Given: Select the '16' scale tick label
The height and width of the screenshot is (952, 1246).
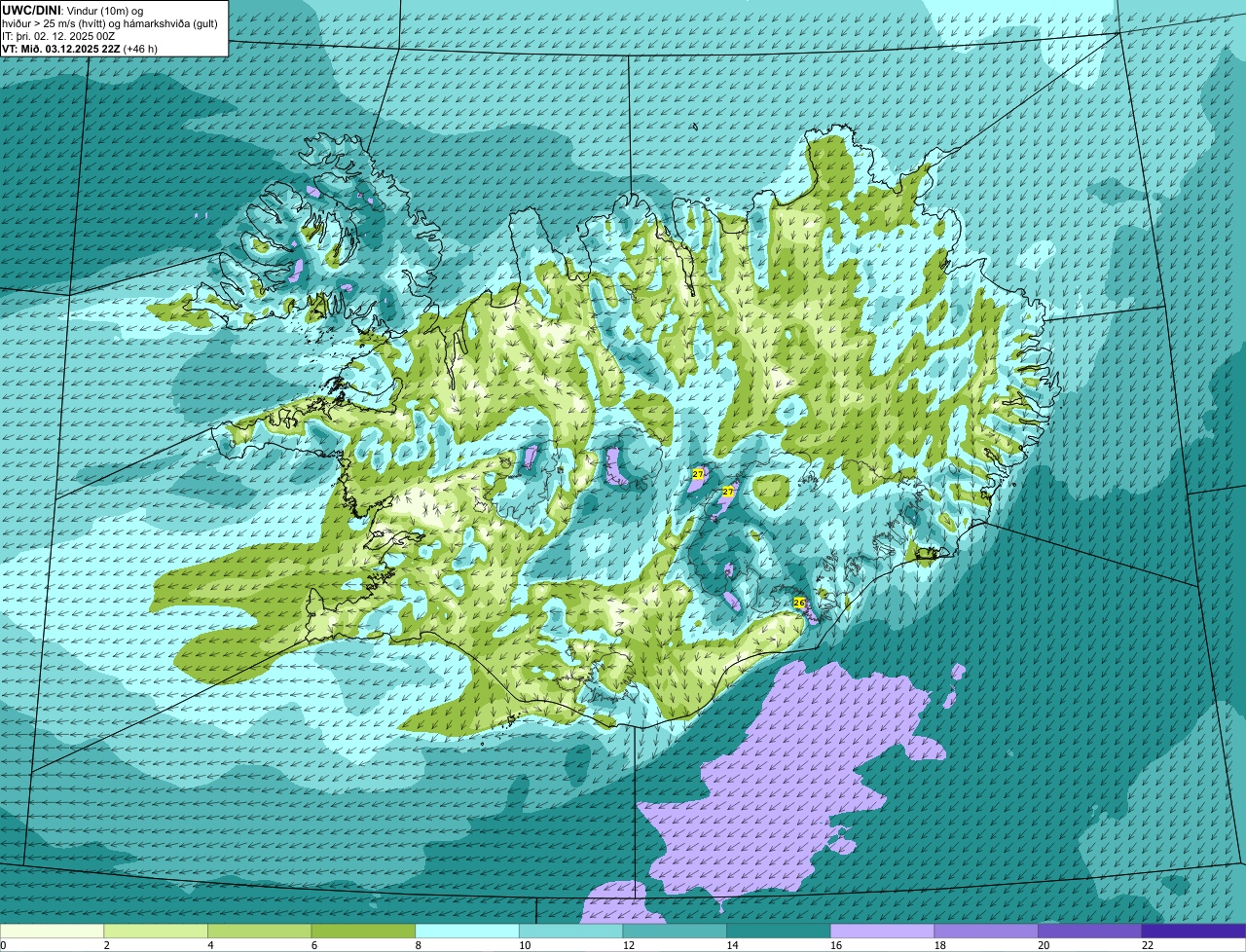Looking at the screenshot, I should click(x=836, y=945).
